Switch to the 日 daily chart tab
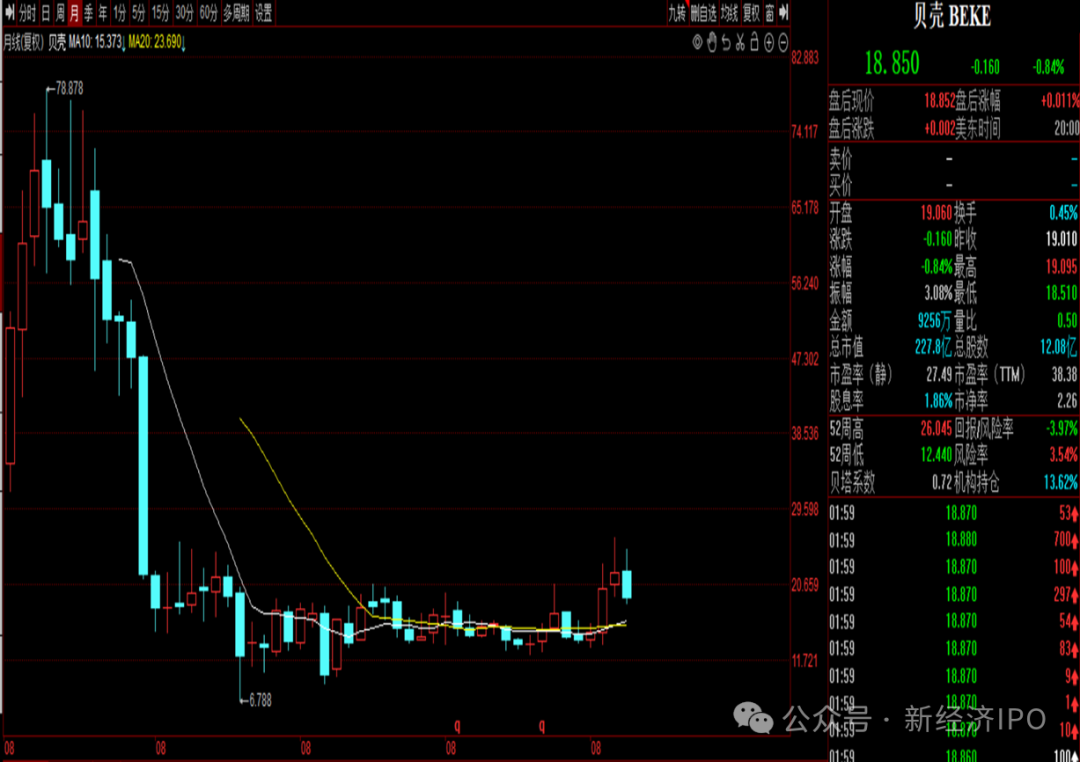The height and width of the screenshot is (762, 1080). pos(45,13)
